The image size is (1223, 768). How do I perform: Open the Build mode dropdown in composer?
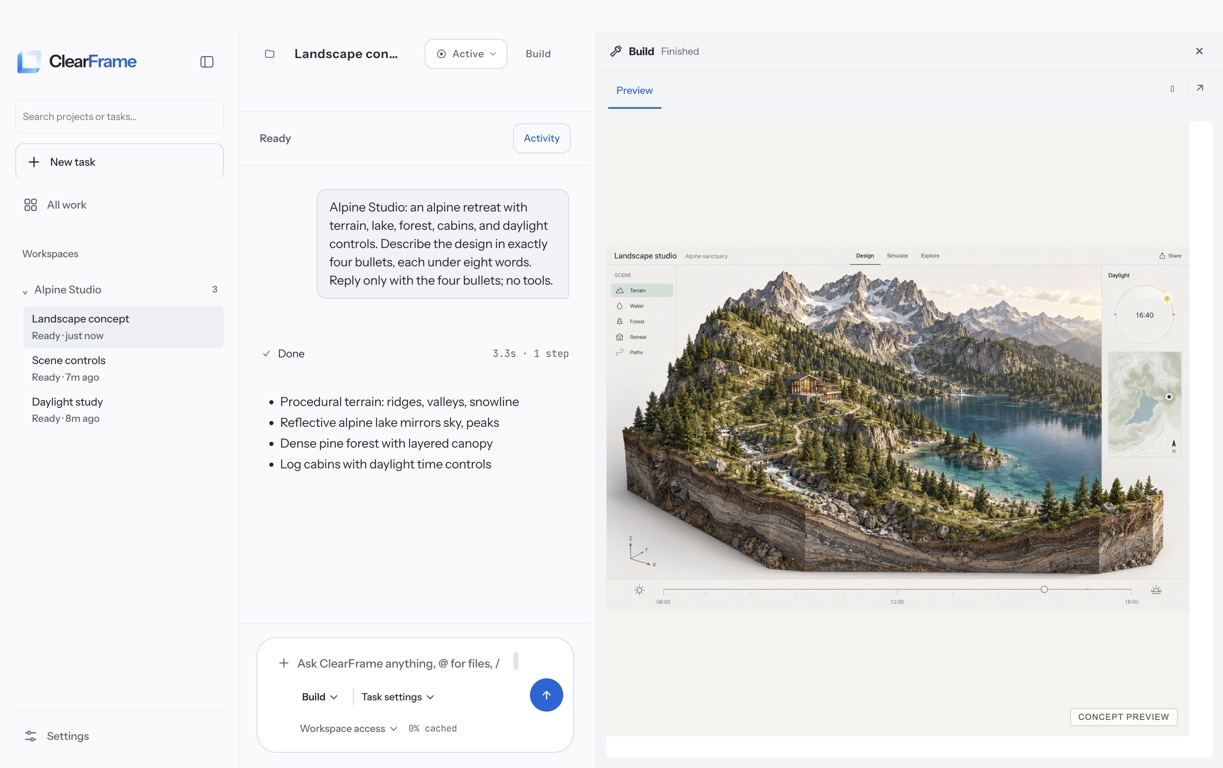coord(319,697)
